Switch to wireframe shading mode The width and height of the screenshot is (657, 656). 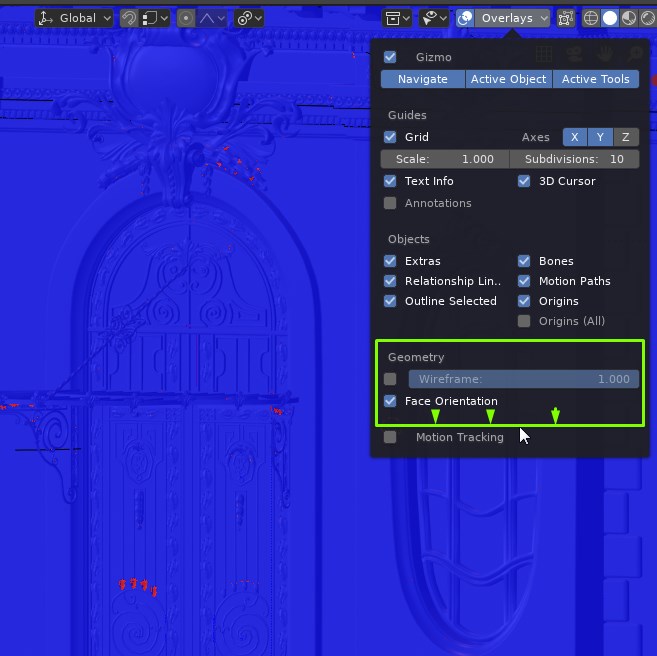(x=591, y=18)
